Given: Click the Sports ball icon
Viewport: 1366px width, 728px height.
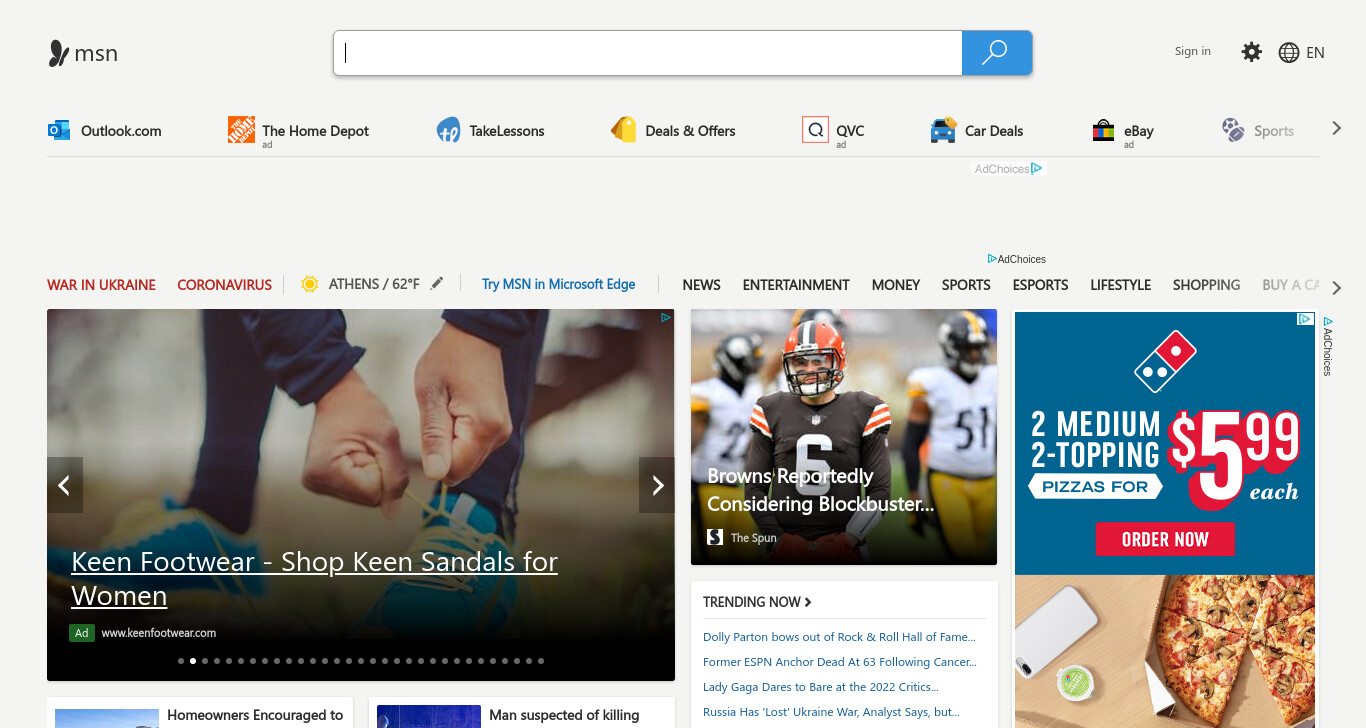Looking at the screenshot, I should point(1233,130).
